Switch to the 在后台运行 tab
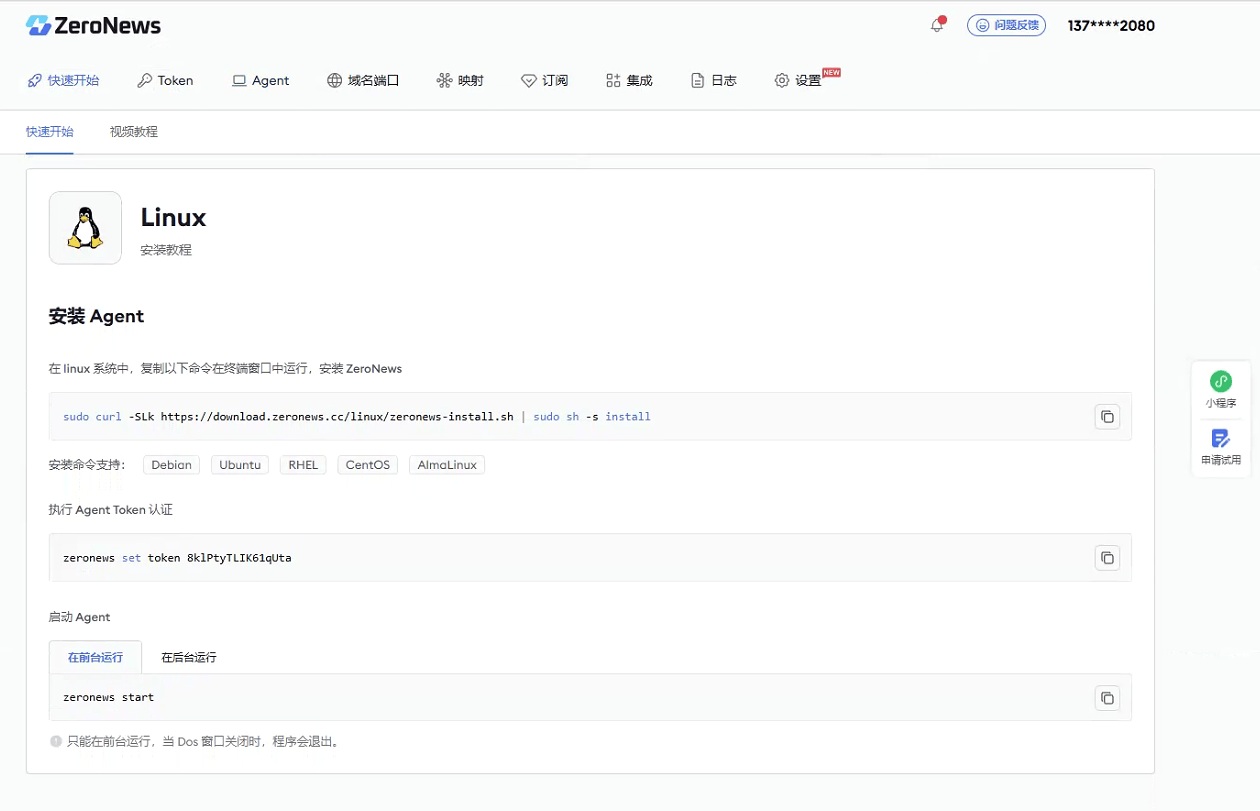The width and height of the screenshot is (1260, 811). coord(189,657)
